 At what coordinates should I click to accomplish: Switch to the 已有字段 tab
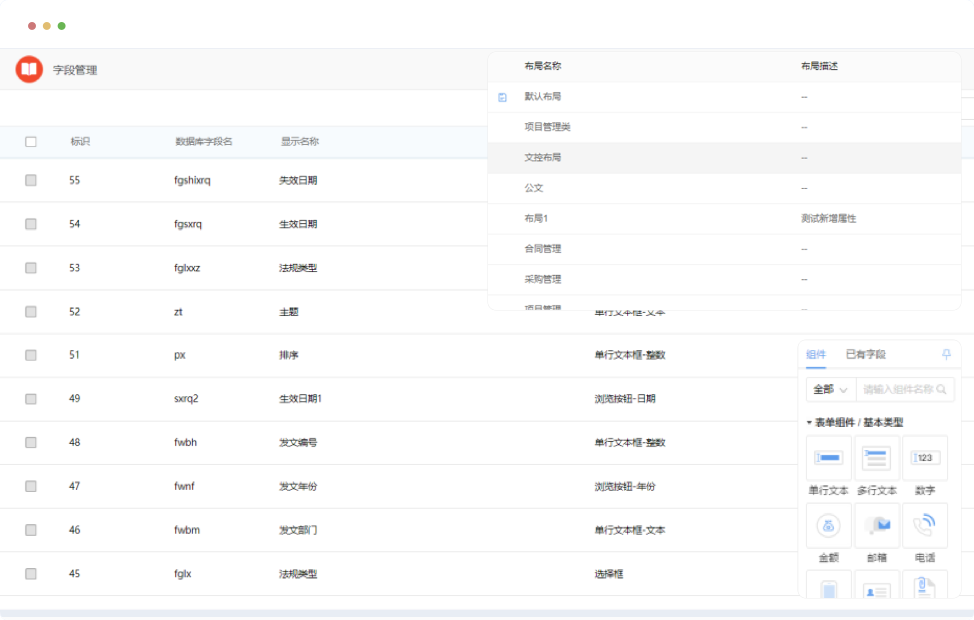coord(865,355)
